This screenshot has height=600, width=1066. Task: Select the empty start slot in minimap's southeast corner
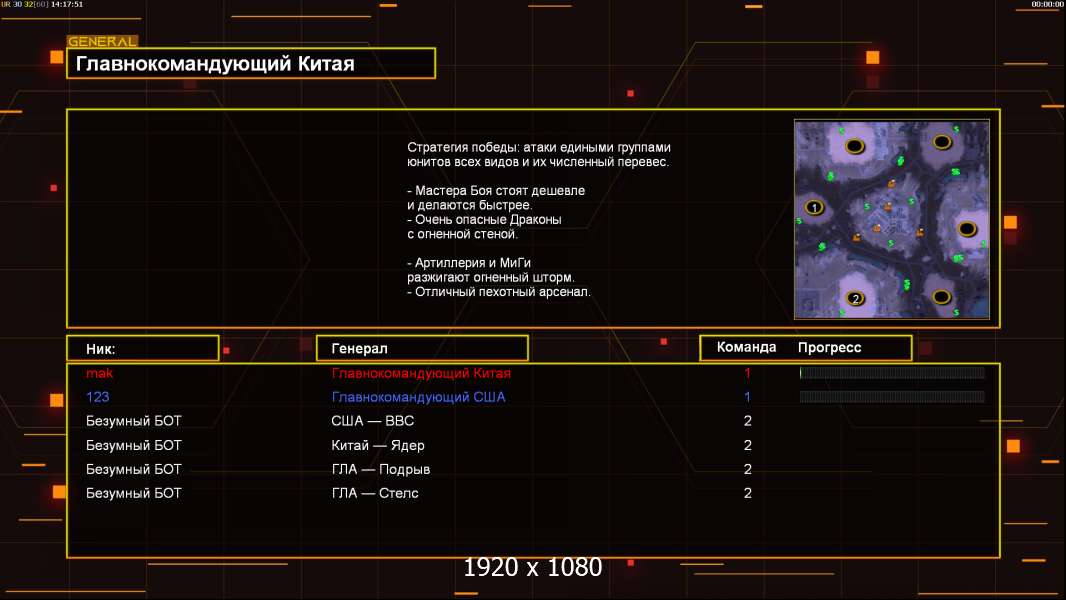pyautogui.click(x=942, y=297)
